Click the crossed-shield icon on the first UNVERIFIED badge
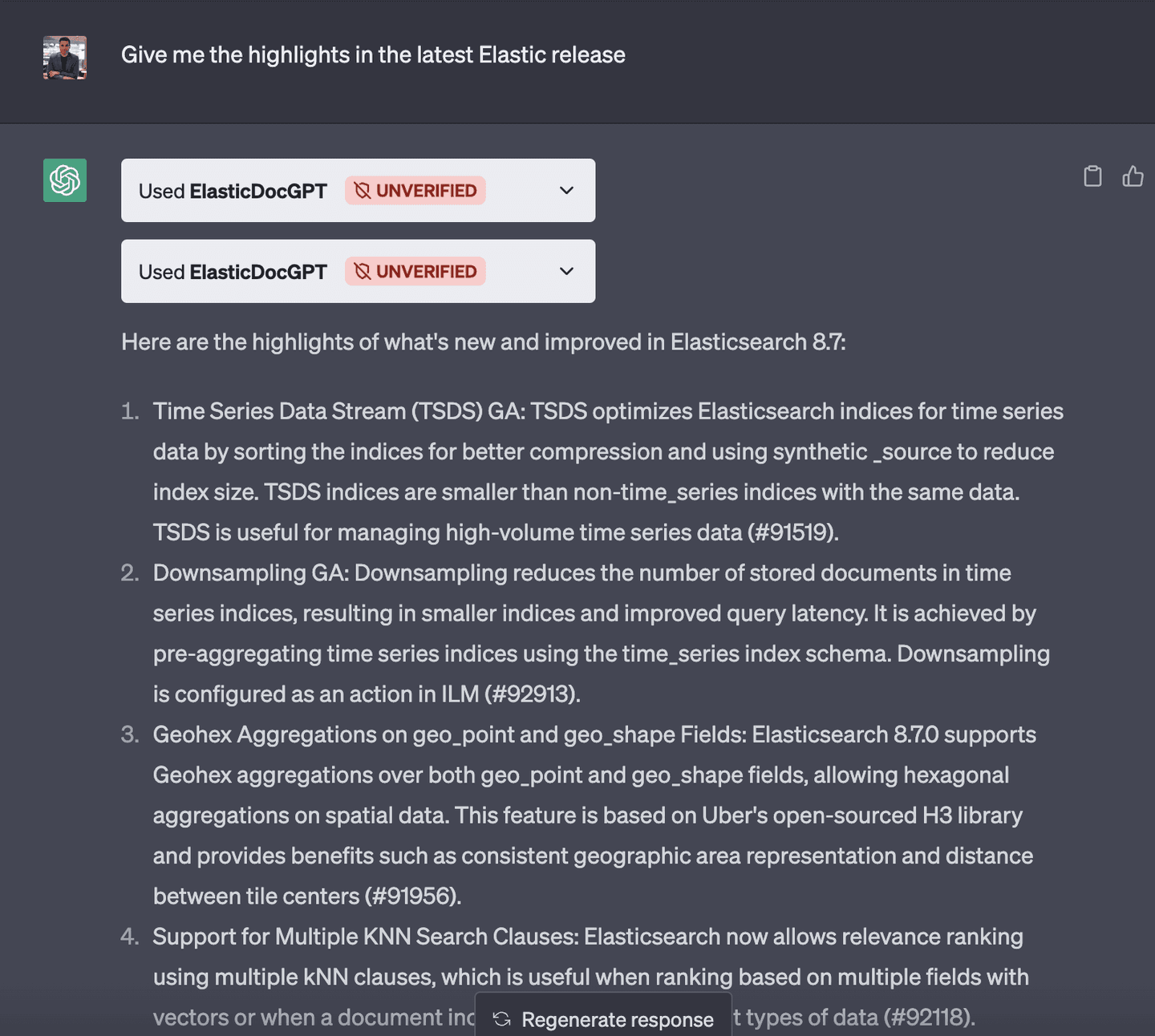Viewport: 1155px width, 1036px height. click(x=363, y=190)
